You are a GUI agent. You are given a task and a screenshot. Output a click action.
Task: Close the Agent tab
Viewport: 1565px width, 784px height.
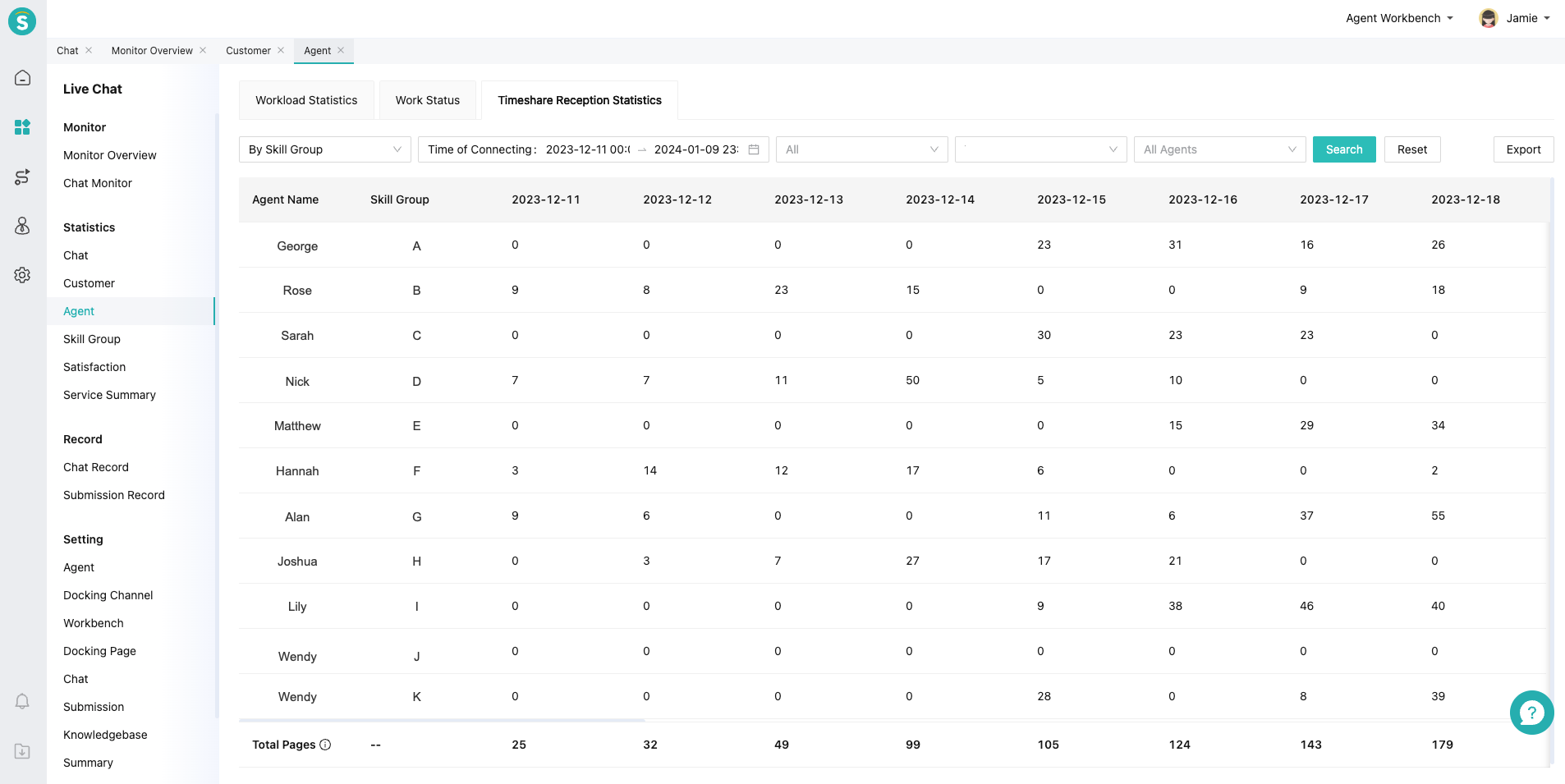tap(341, 50)
